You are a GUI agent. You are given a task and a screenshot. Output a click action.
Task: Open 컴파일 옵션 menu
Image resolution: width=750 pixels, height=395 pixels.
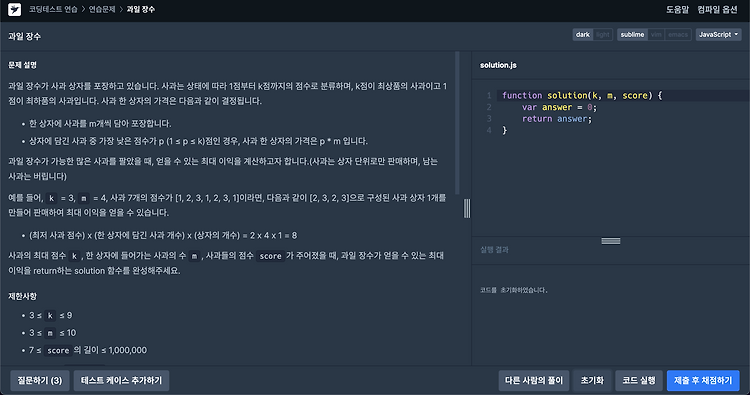pyautogui.click(x=717, y=10)
